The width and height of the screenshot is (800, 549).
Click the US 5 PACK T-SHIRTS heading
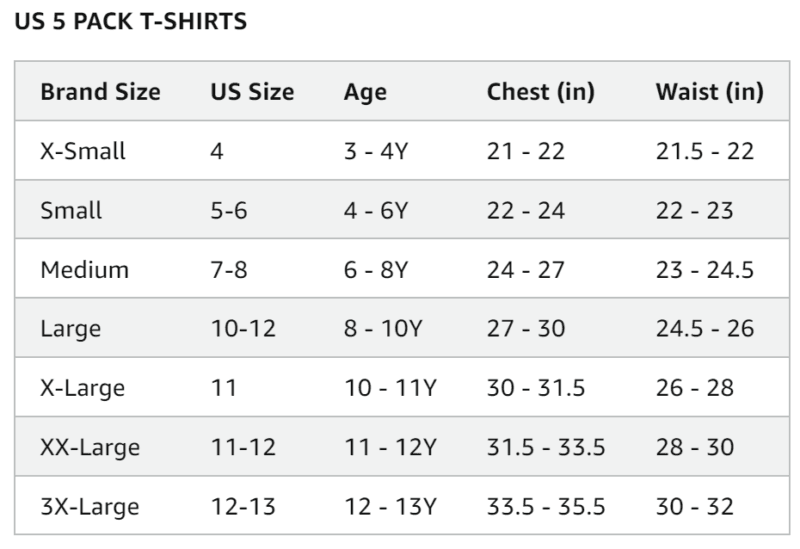[x=131, y=22]
